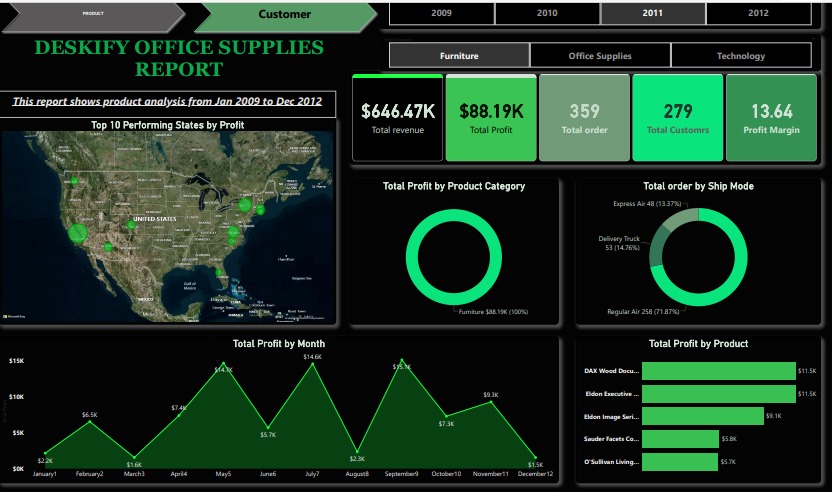832x498 pixels.
Task: Click the May $14.3K data point
Action: 223,364
